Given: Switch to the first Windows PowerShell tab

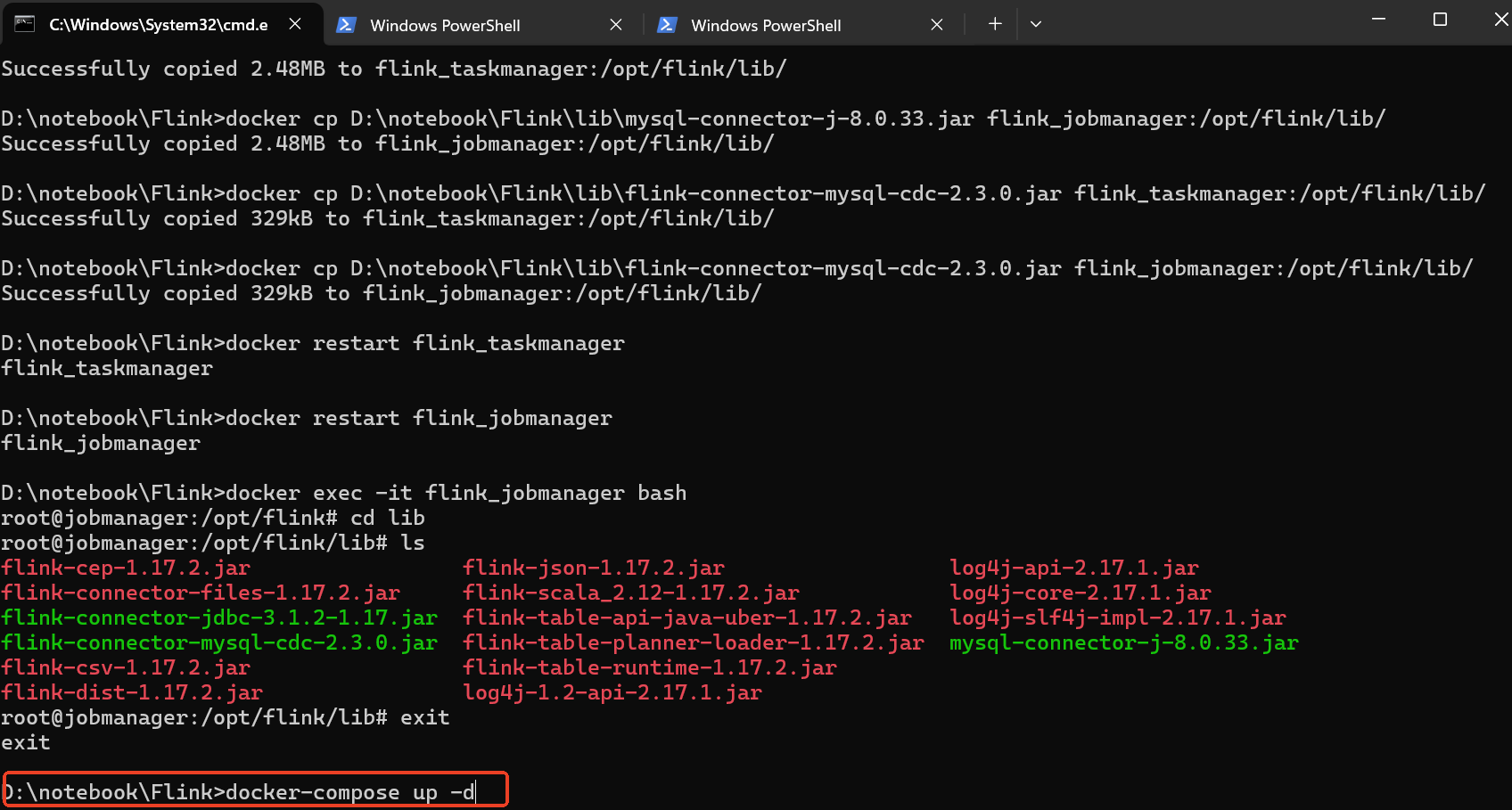Looking at the screenshot, I should click(x=446, y=24).
